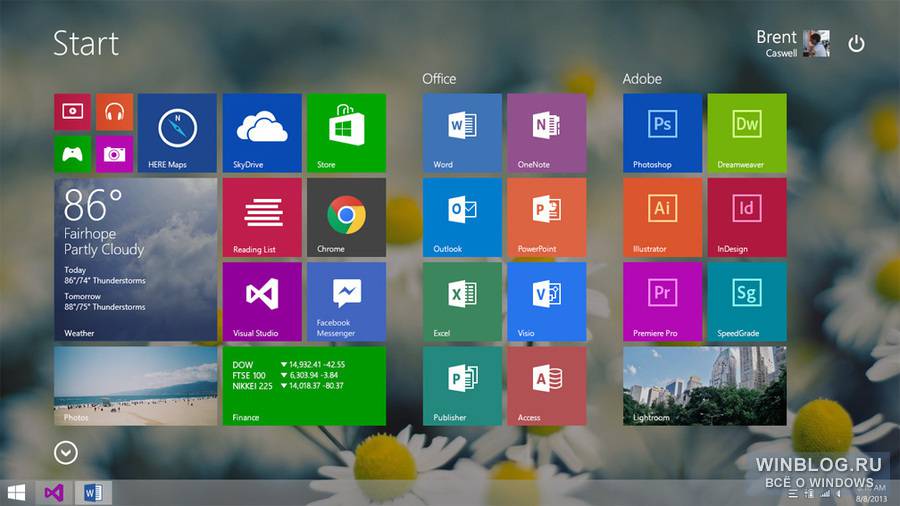Launch the Word tile

[462, 133]
